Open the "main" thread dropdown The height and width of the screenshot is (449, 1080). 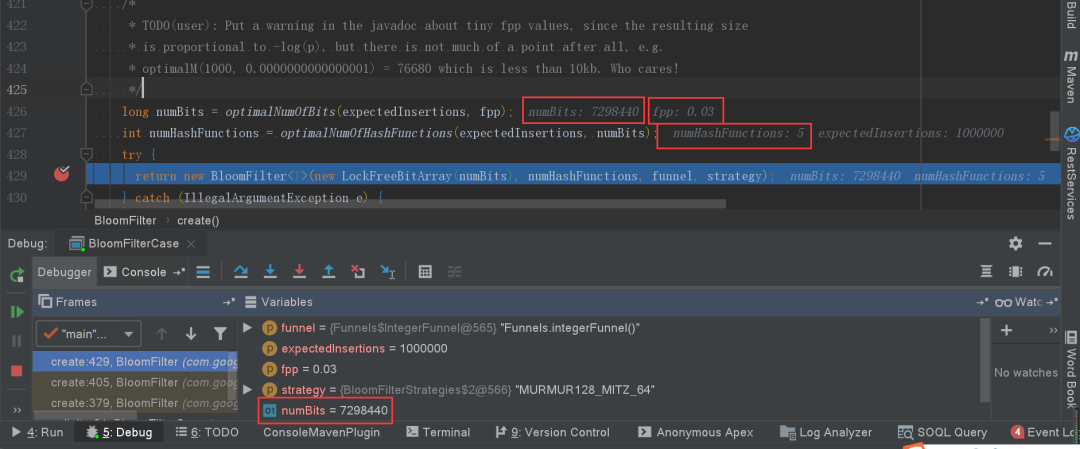coord(87,334)
